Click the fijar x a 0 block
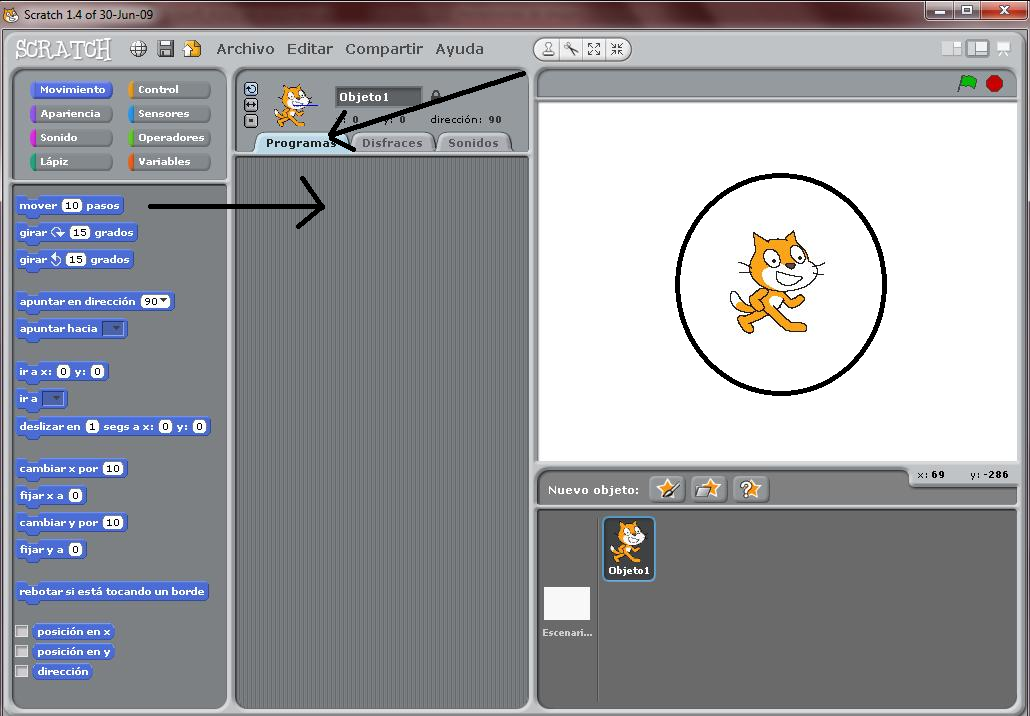 coord(51,495)
